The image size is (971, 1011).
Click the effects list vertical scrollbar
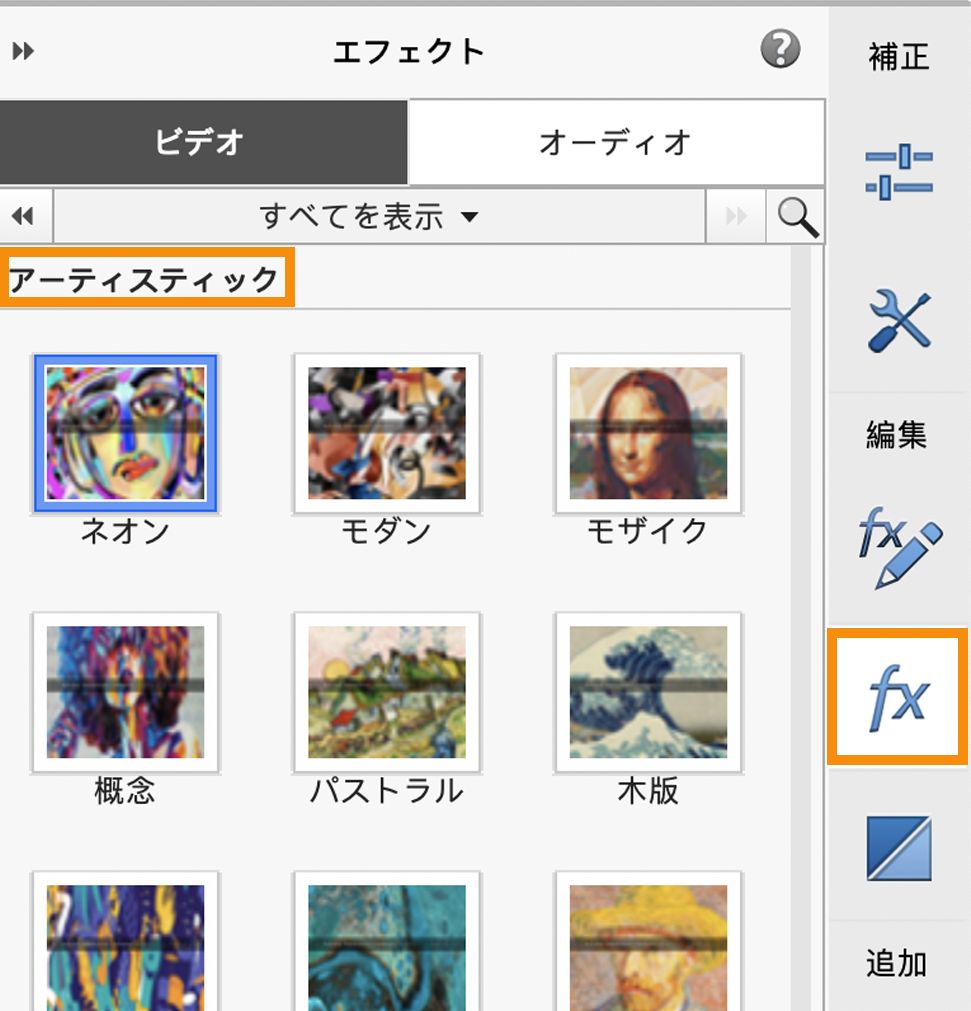pyautogui.click(x=801, y=627)
